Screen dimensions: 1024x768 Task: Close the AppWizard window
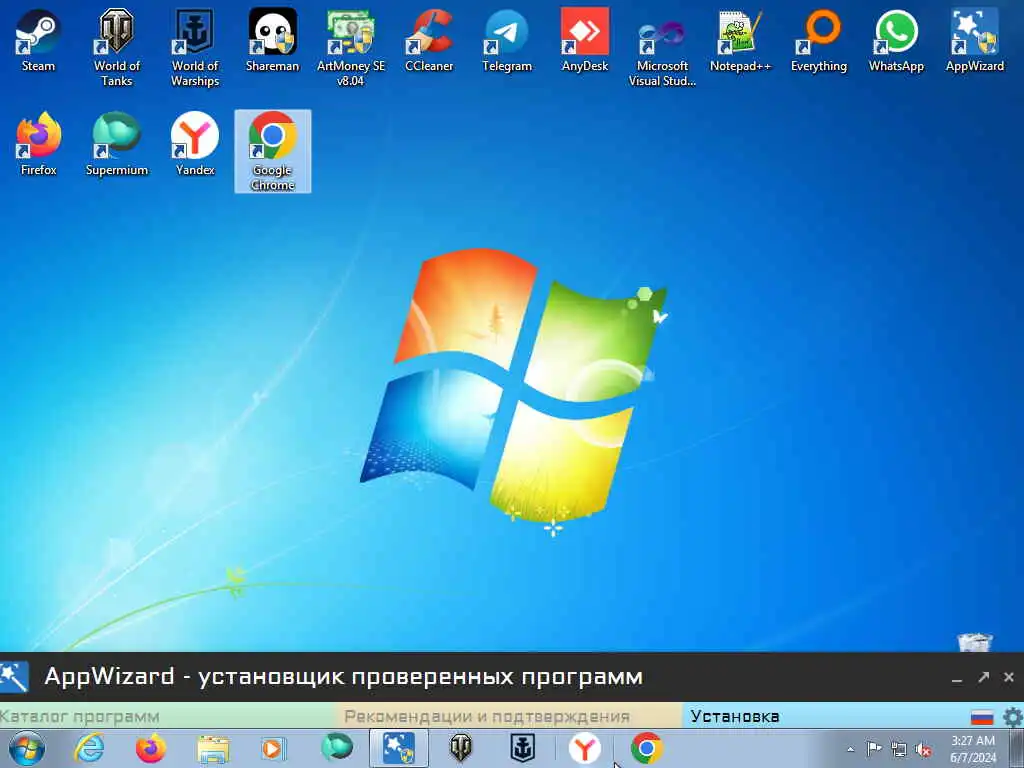tap(1009, 677)
